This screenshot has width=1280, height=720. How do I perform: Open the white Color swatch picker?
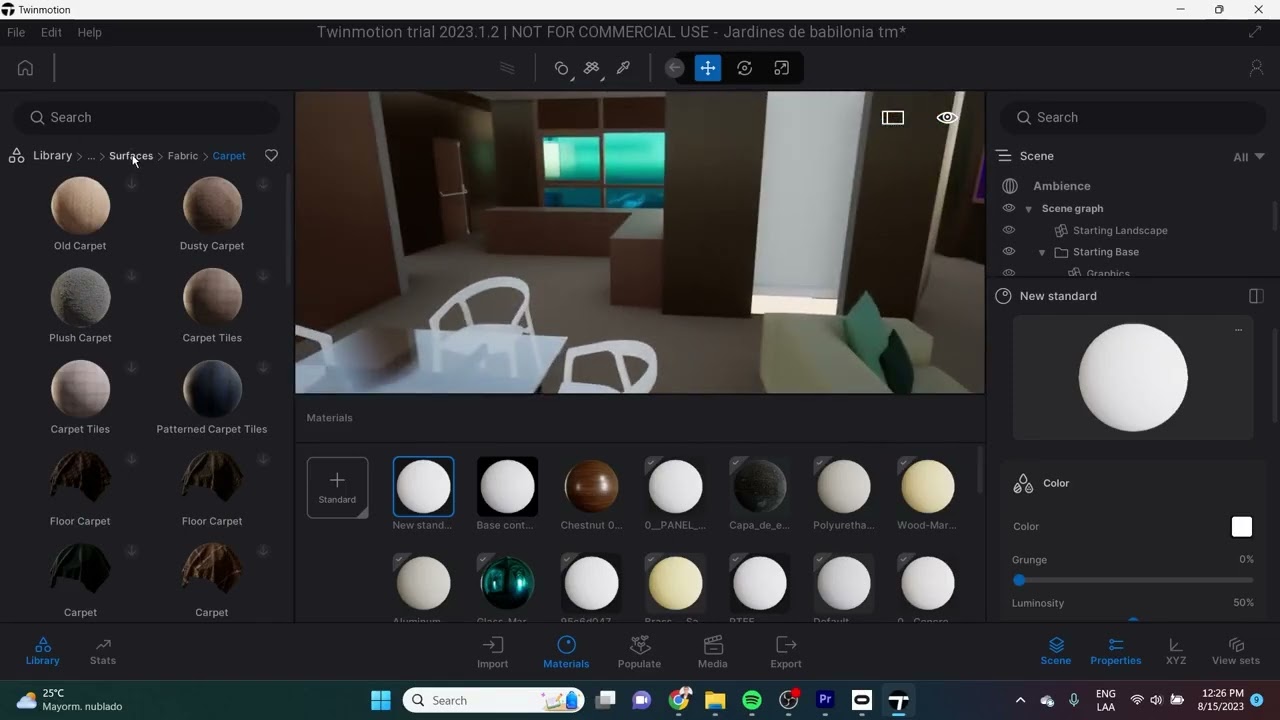pos(1242,527)
